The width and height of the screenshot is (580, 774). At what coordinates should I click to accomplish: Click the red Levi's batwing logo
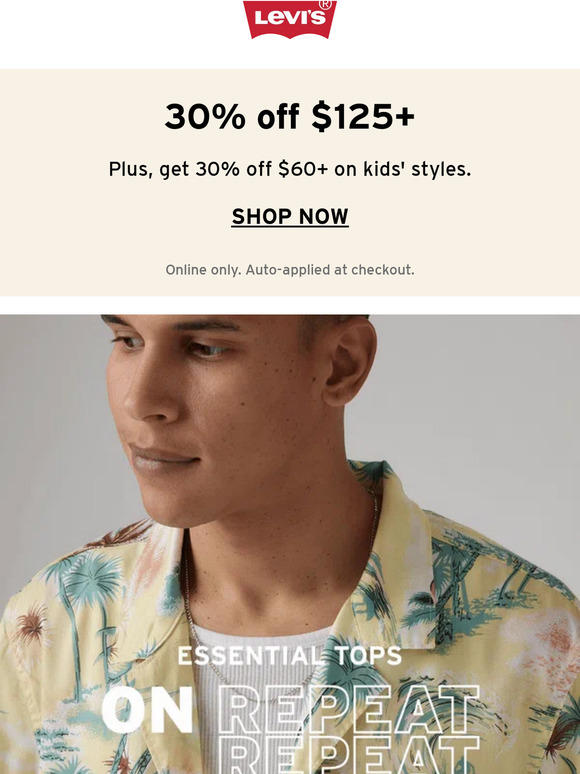tap(290, 19)
